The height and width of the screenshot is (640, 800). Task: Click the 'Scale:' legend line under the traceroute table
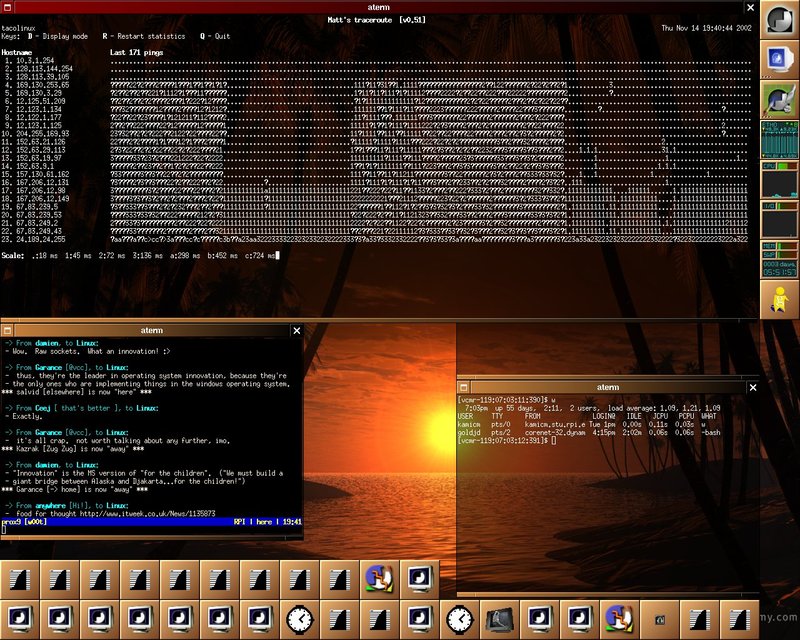pyautogui.click(x=139, y=255)
